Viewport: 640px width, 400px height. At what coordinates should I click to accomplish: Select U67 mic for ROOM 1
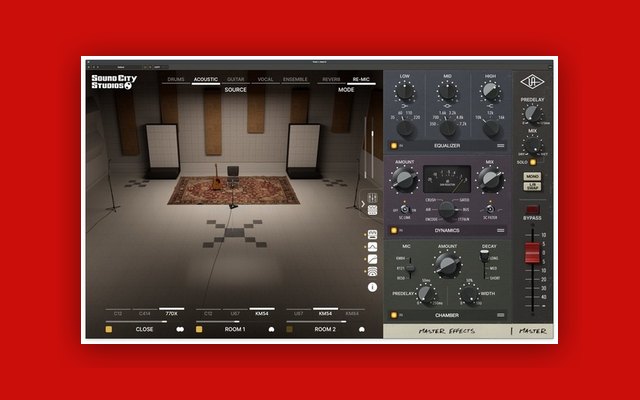[x=235, y=313]
